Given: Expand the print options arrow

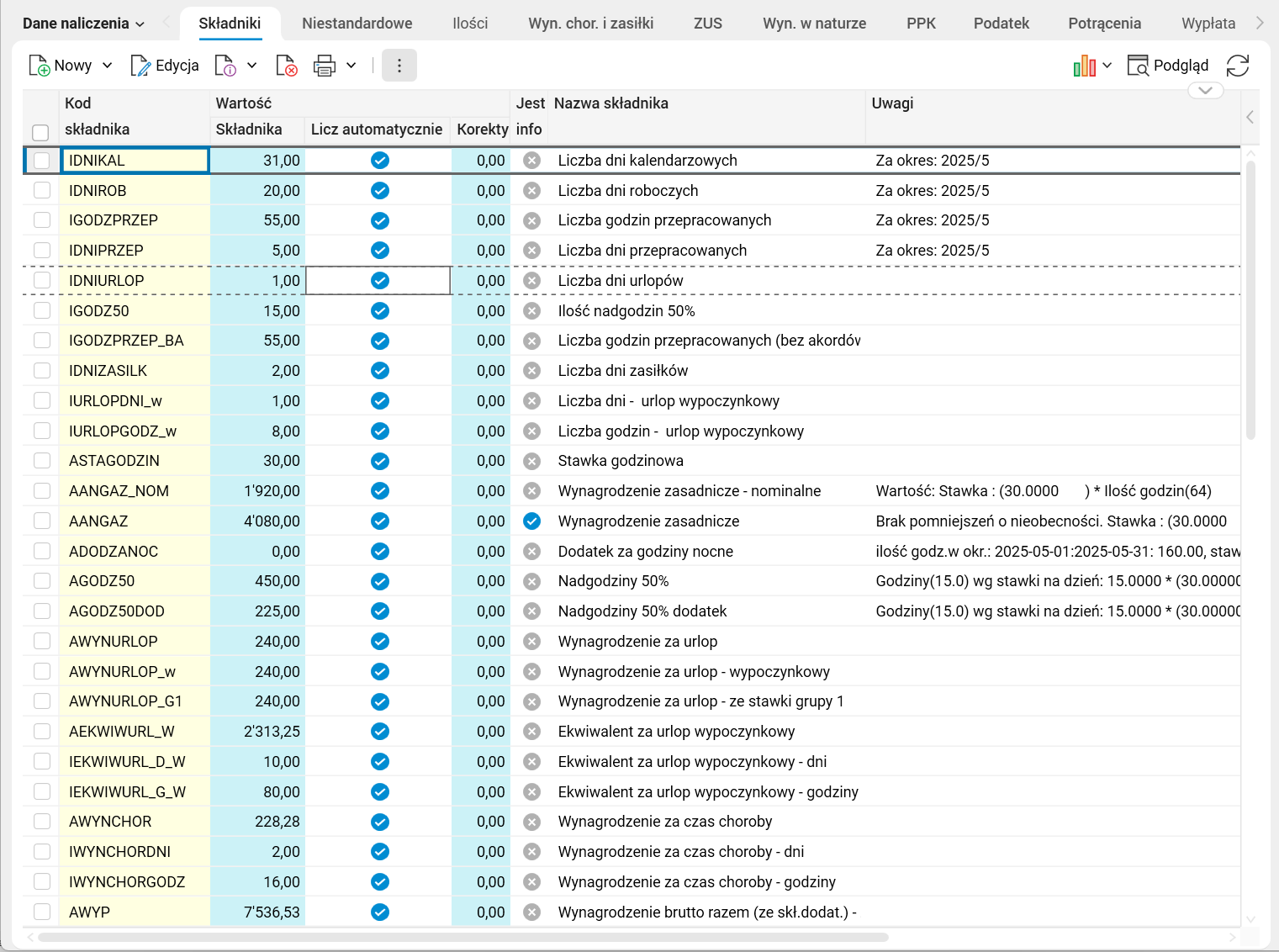Looking at the screenshot, I should point(351,66).
